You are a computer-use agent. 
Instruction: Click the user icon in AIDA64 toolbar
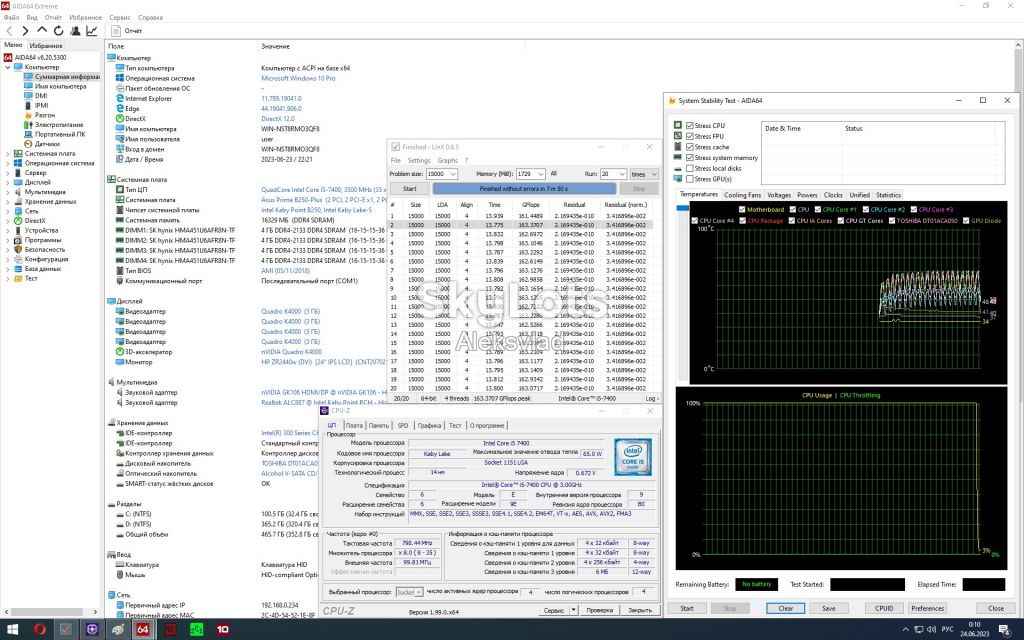click(75, 31)
